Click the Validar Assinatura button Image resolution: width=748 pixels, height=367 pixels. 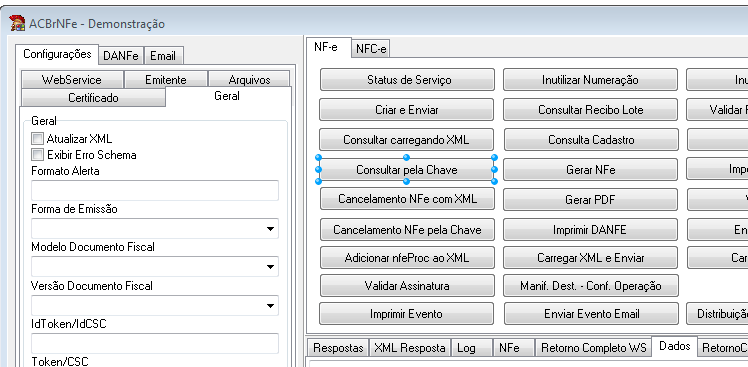pos(407,285)
